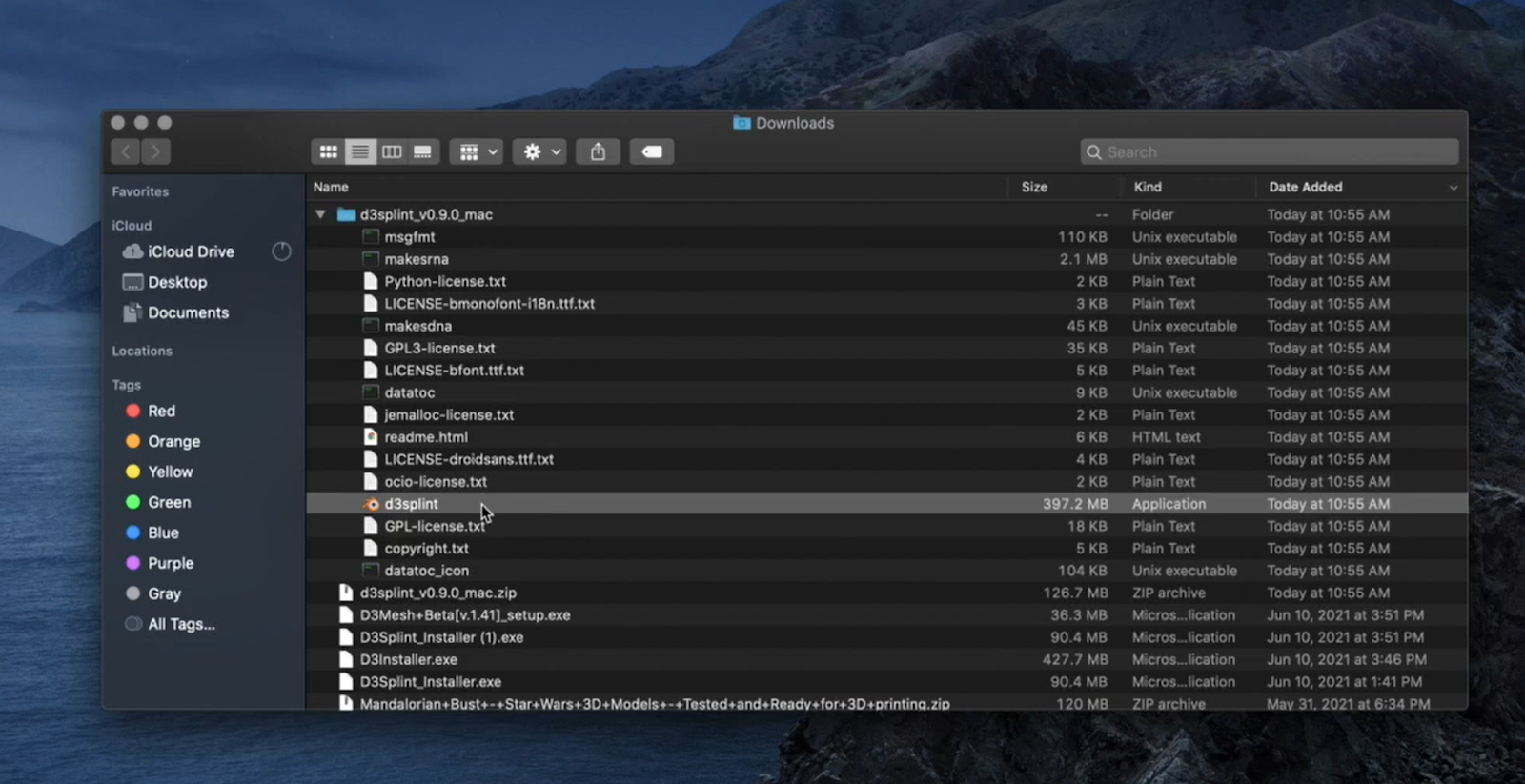
Task: Select the d3splint application icon
Action: point(371,504)
